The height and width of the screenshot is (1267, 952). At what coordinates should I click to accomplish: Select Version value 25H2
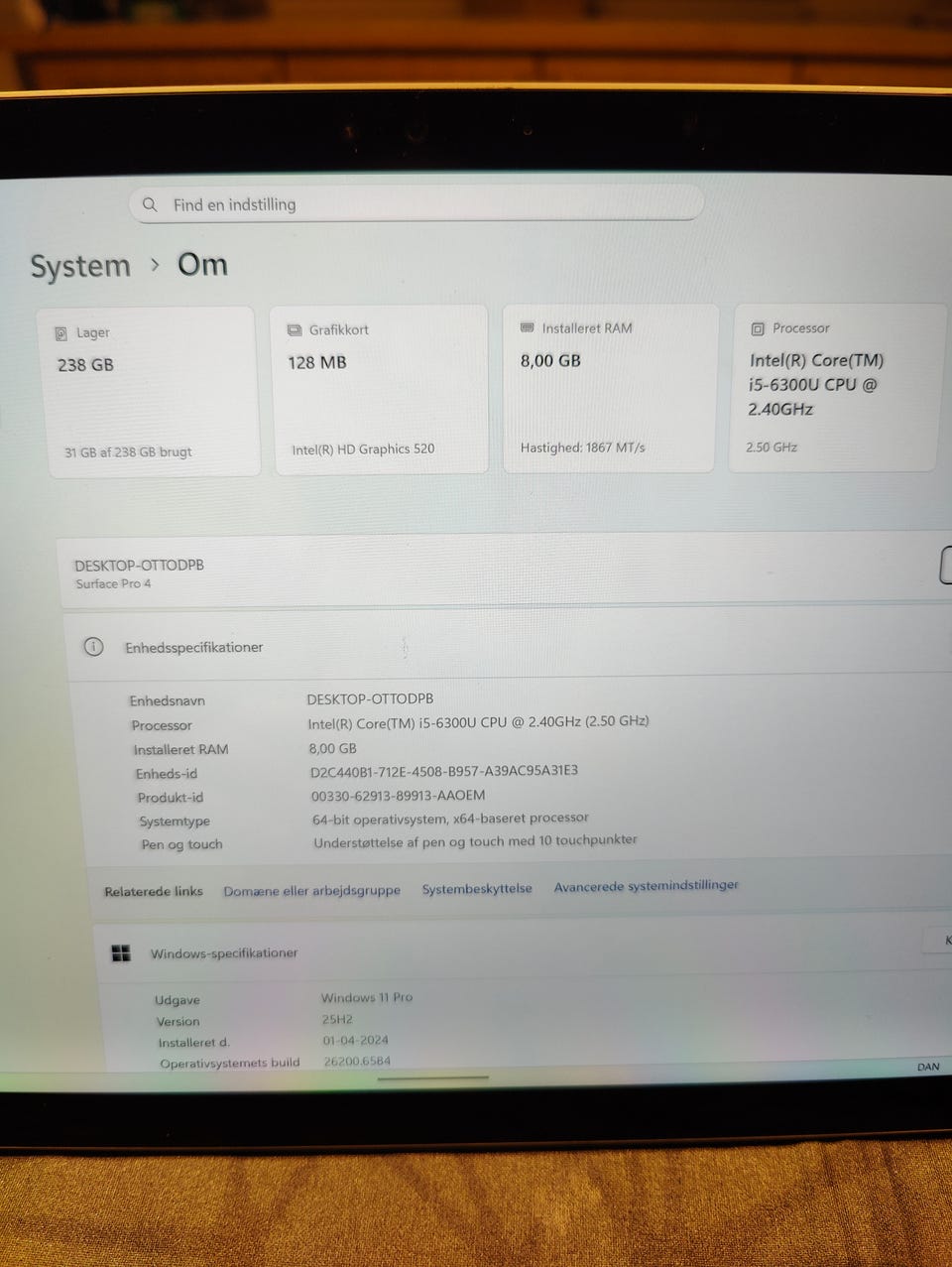337,1019
